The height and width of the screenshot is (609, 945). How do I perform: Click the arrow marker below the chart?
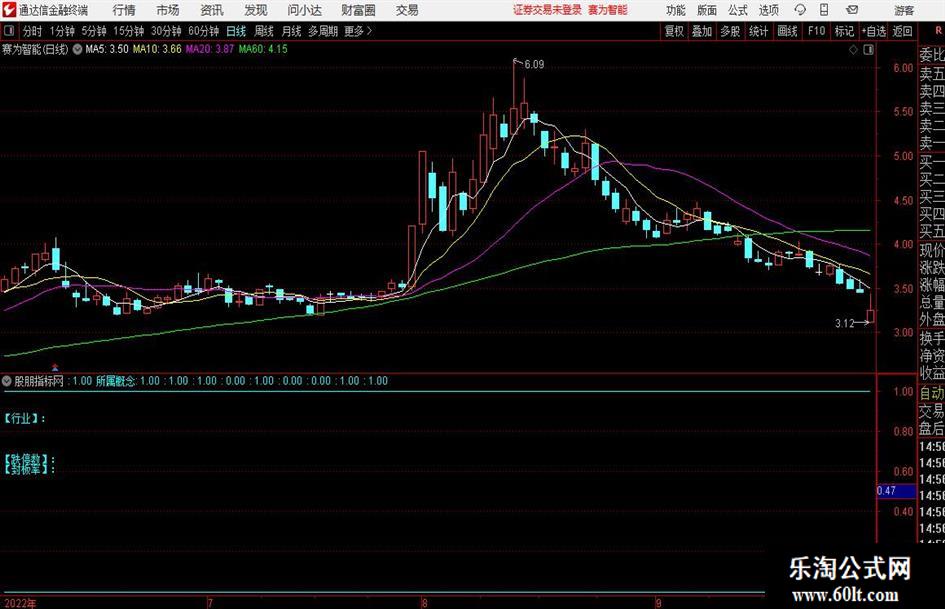pyautogui.click(x=55, y=367)
